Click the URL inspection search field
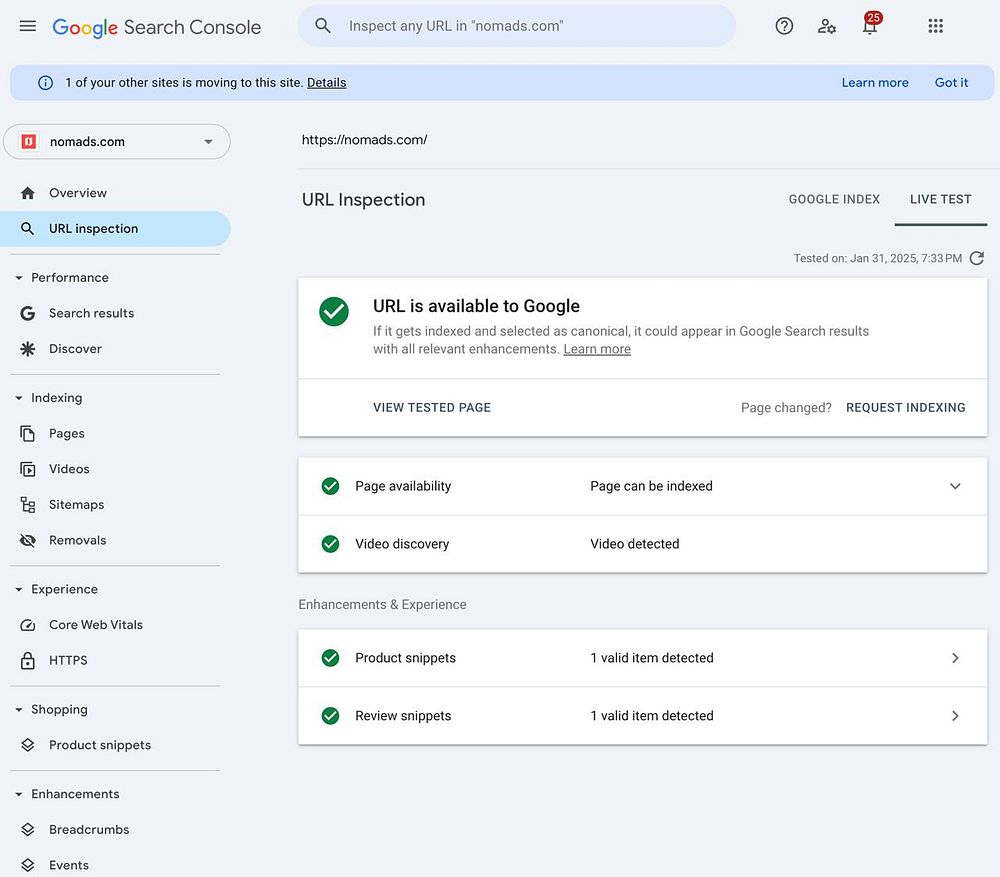 click(530, 26)
